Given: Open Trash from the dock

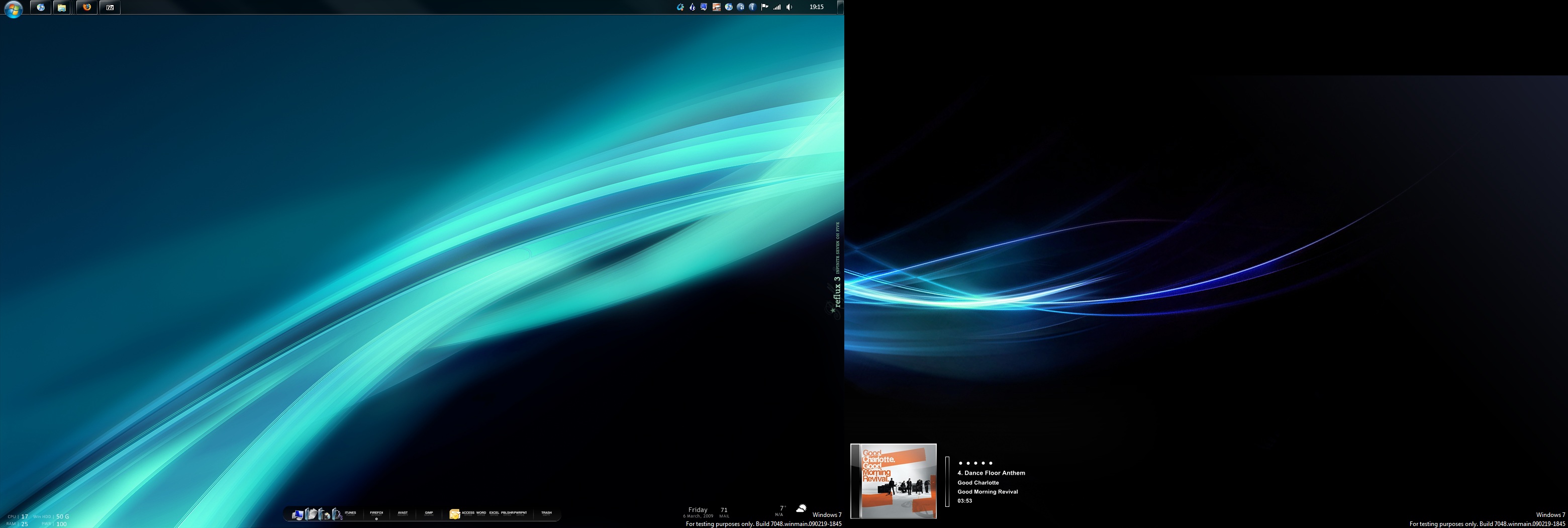Looking at the screenshot, I should [x=546, y=513].
